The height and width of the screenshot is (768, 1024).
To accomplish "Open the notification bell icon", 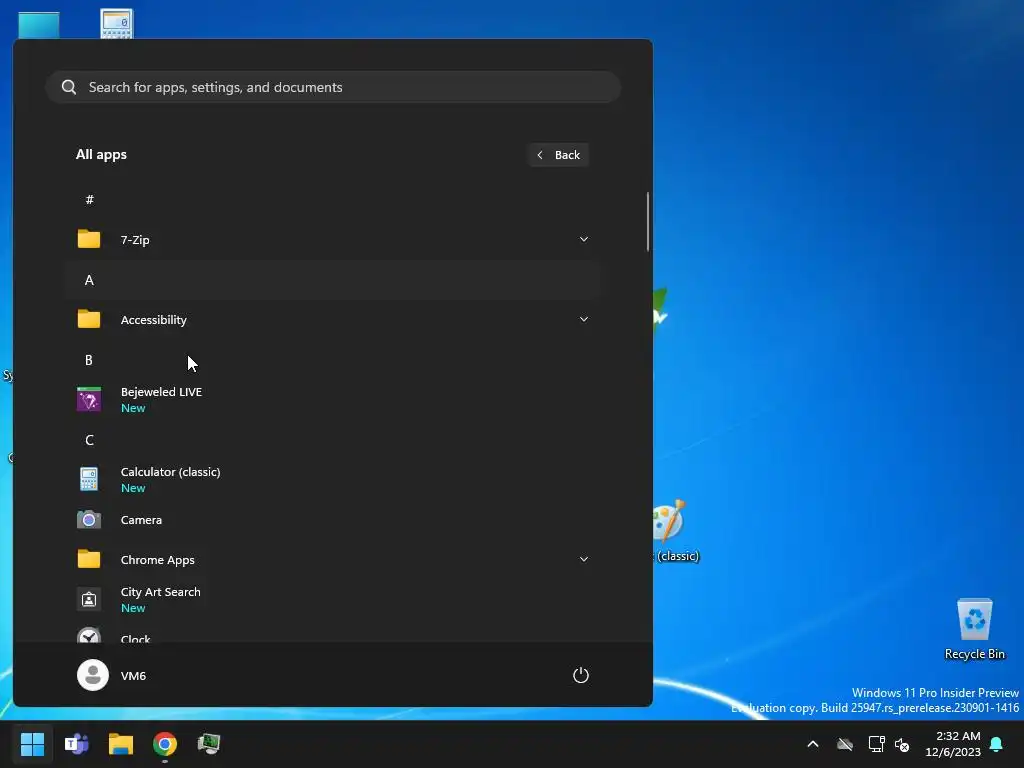I will (997, 744).
